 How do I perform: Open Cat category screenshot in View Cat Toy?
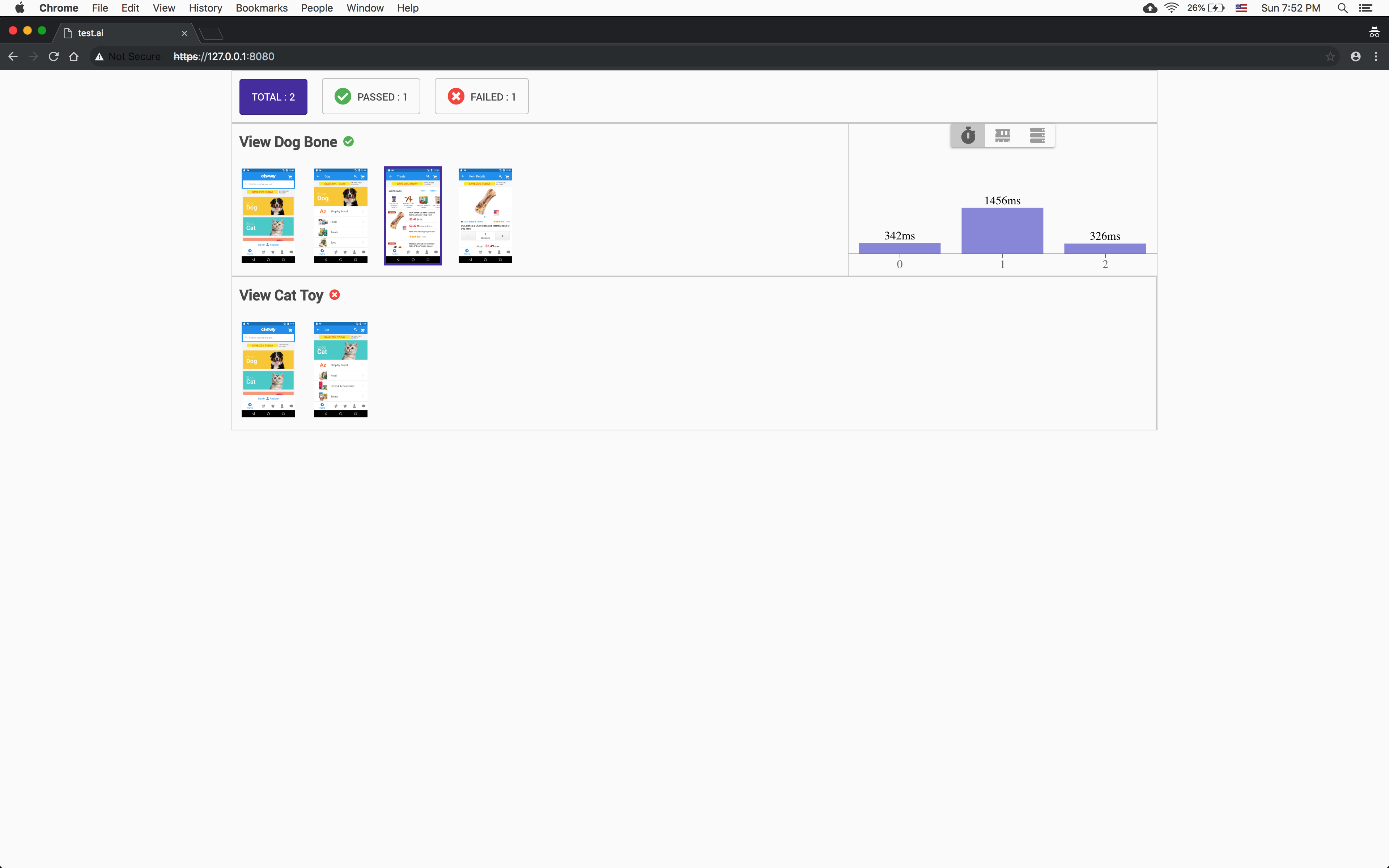(340, 369)
